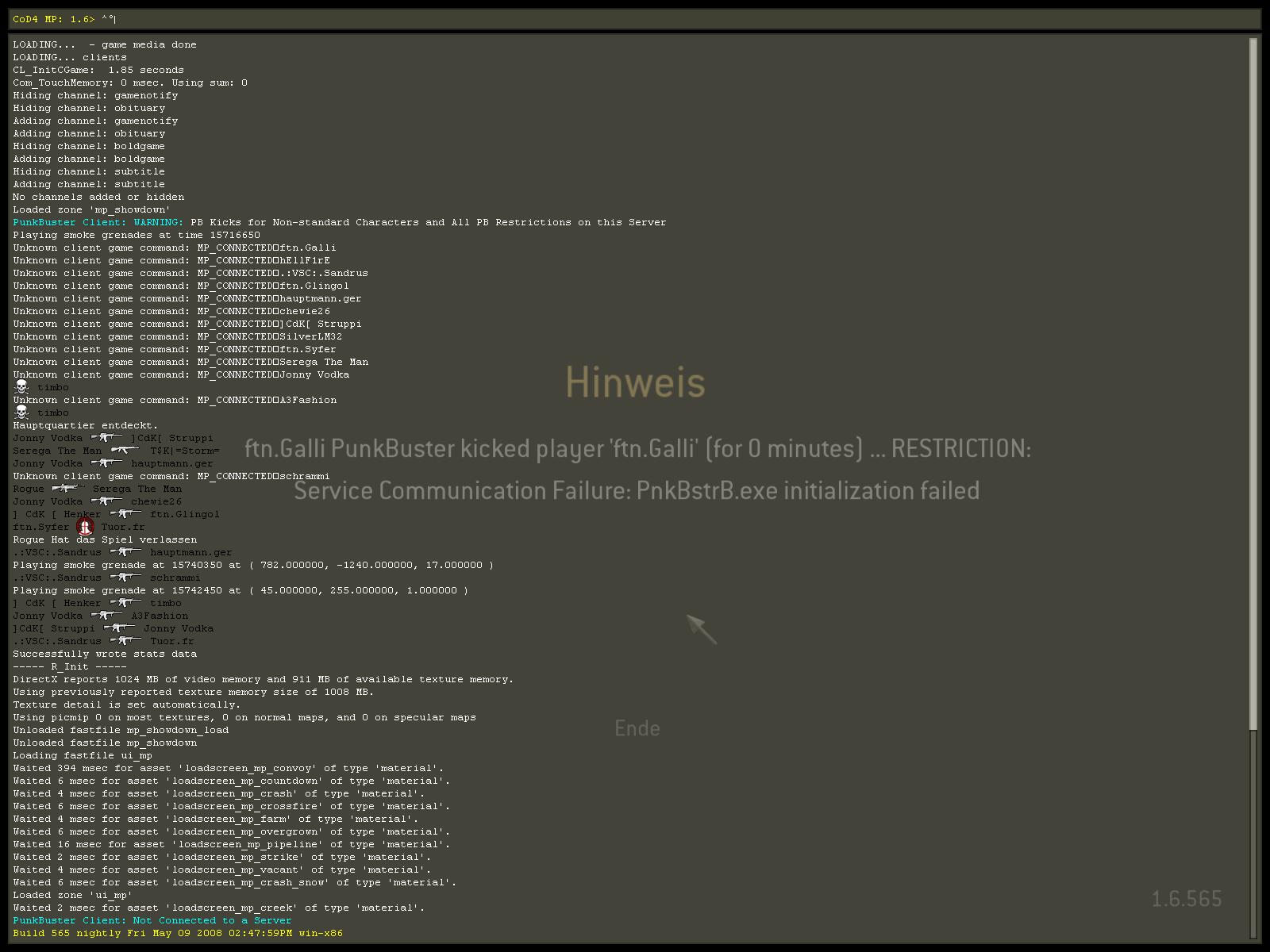Click the rifle icon before schrammi

click(x=125, y=578)
